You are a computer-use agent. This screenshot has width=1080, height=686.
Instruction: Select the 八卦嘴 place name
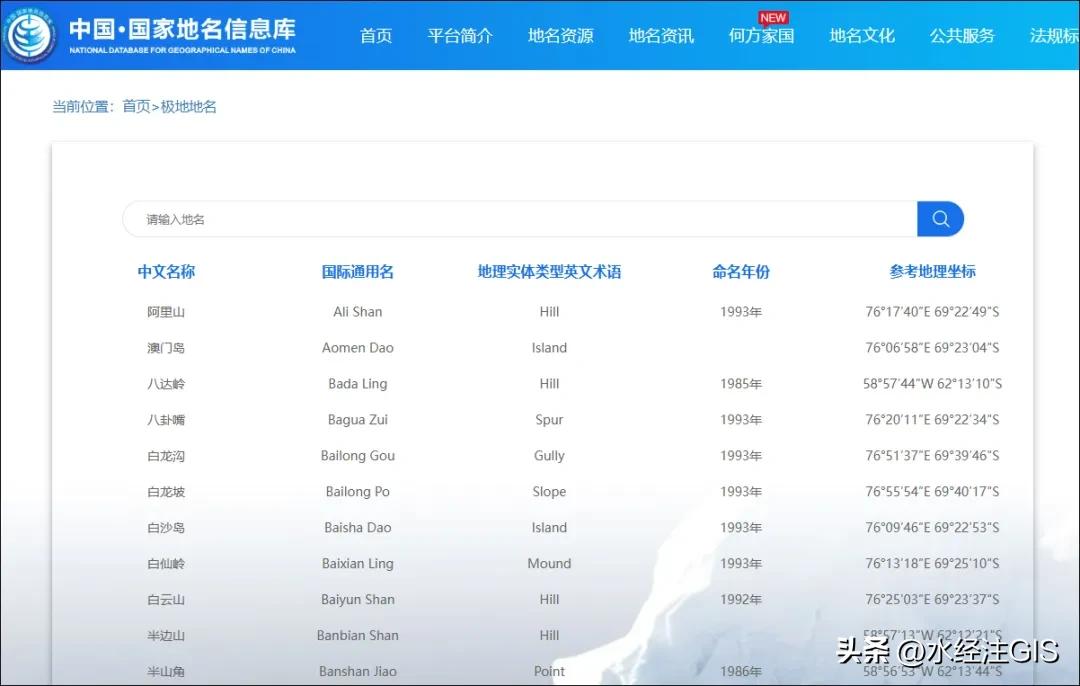pyautogui.click(x=166, y=419)
